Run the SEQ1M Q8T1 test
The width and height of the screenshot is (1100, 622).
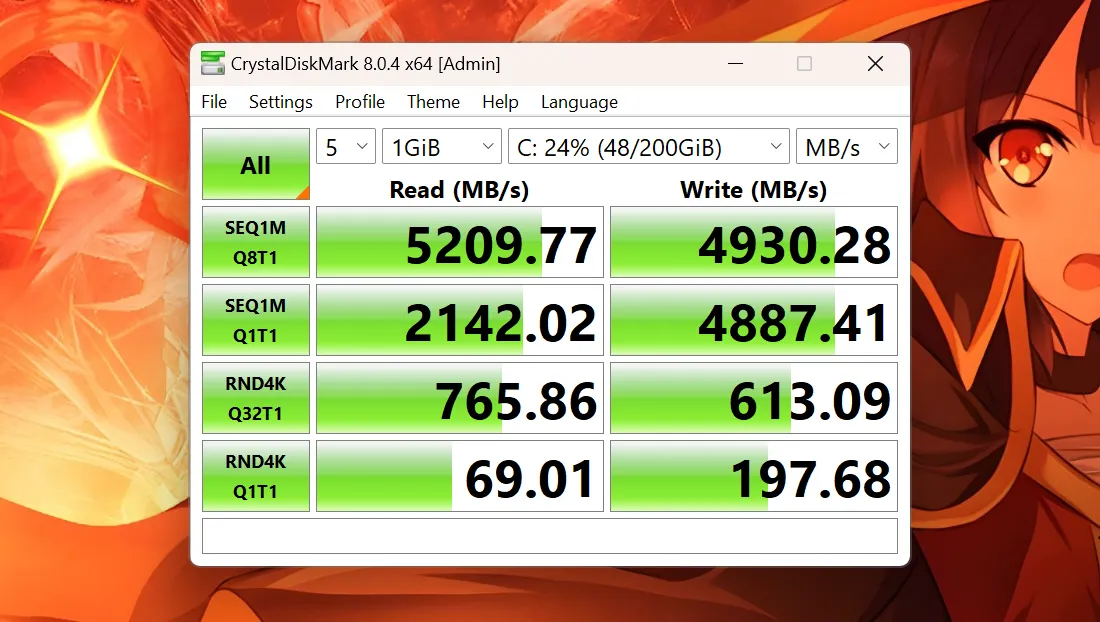pos(256,242)
